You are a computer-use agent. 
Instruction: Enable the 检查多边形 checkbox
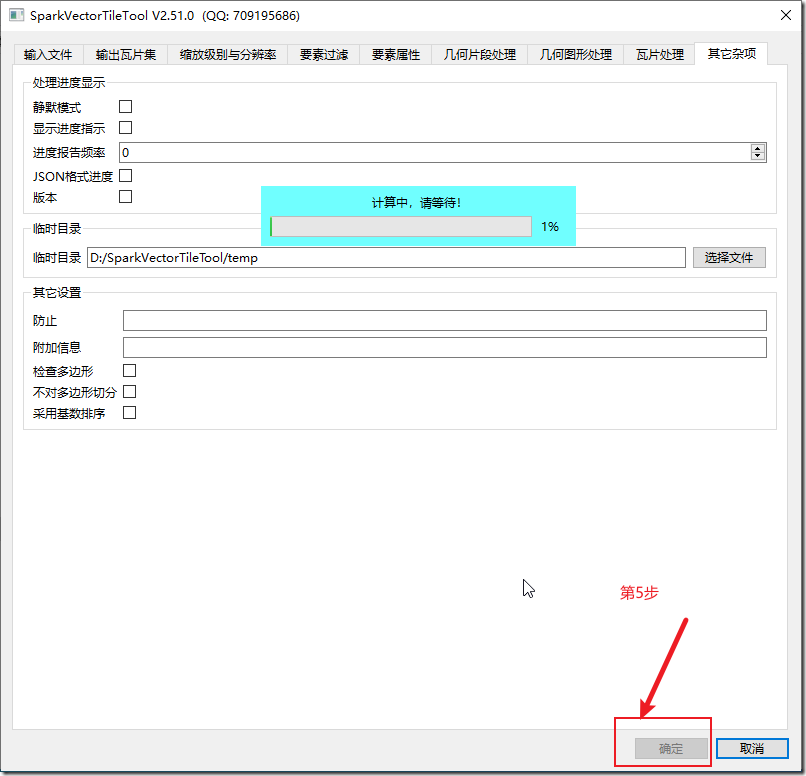(130, 371)
